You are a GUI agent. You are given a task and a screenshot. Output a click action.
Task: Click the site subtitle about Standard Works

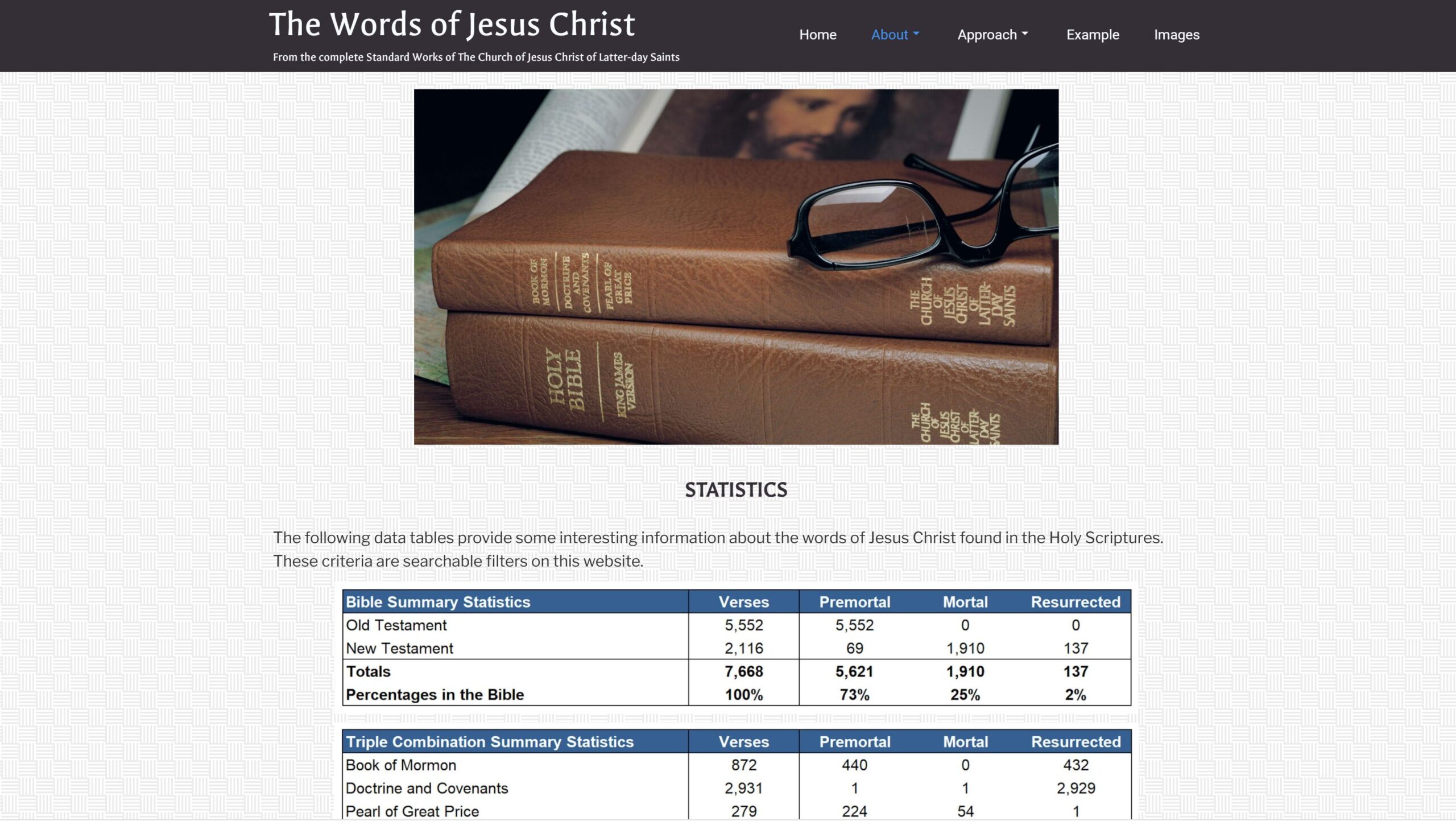[x=475, y=57]
